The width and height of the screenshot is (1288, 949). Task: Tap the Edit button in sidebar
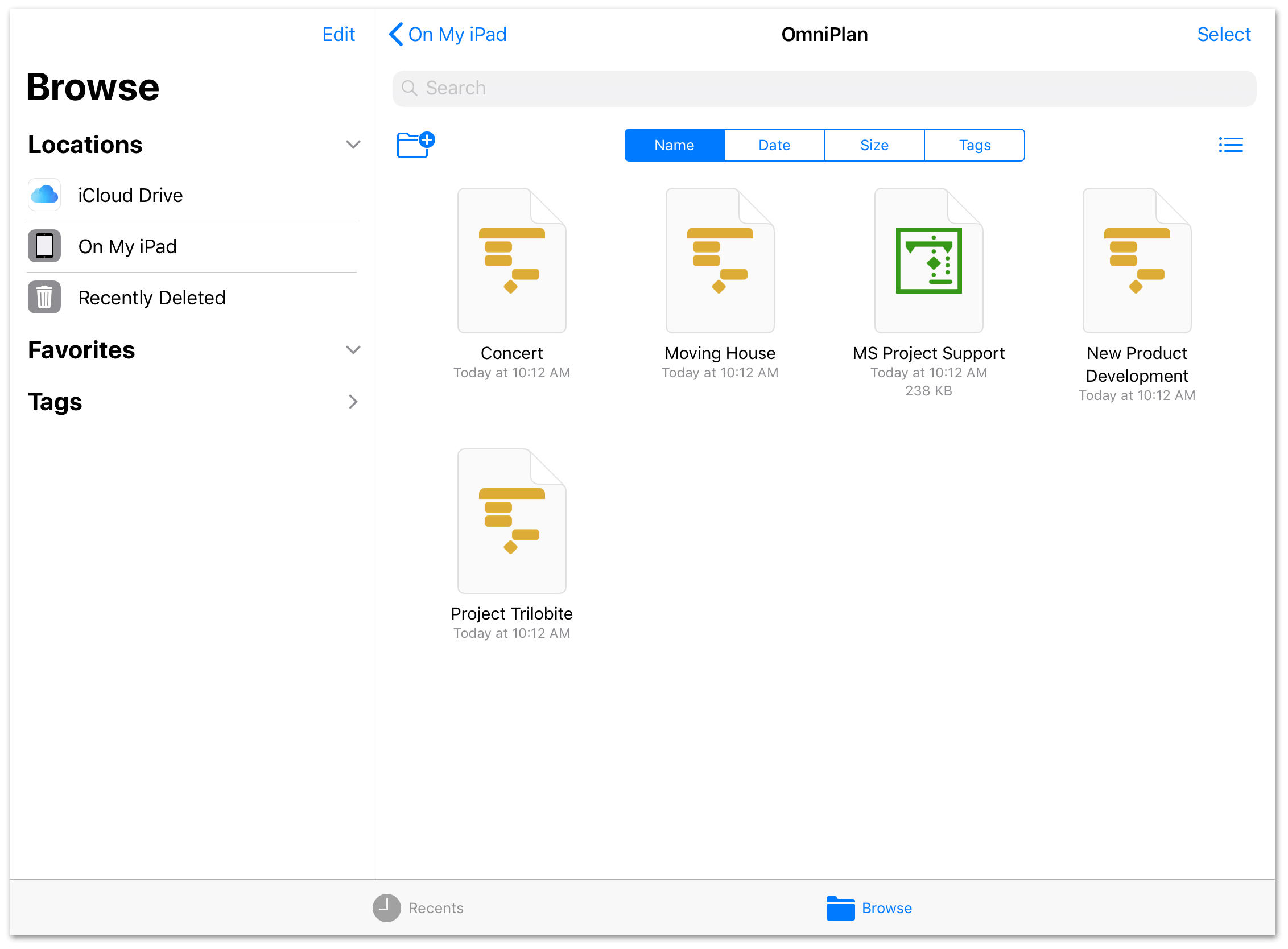[338, 35]
